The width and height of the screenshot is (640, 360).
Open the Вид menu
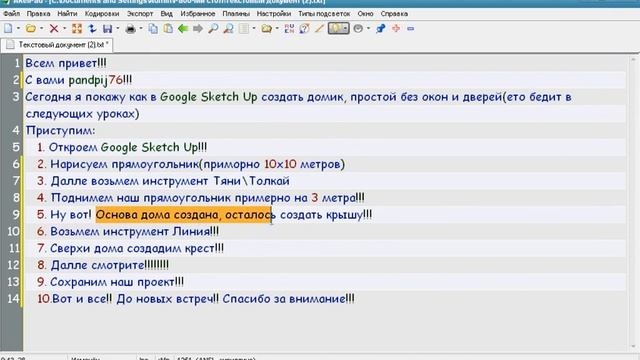pyautogui.click(x=167, y=13)
